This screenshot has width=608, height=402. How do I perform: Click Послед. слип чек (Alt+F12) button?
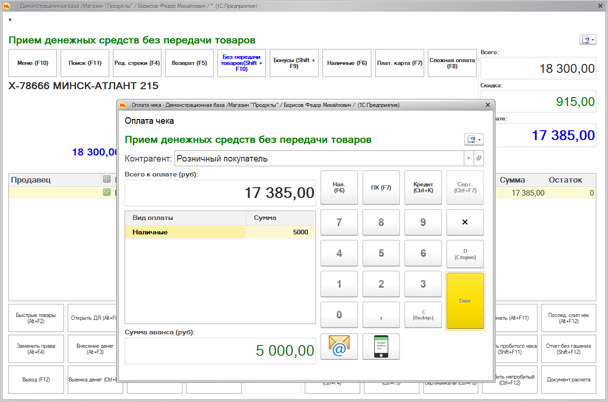(568, 318)
